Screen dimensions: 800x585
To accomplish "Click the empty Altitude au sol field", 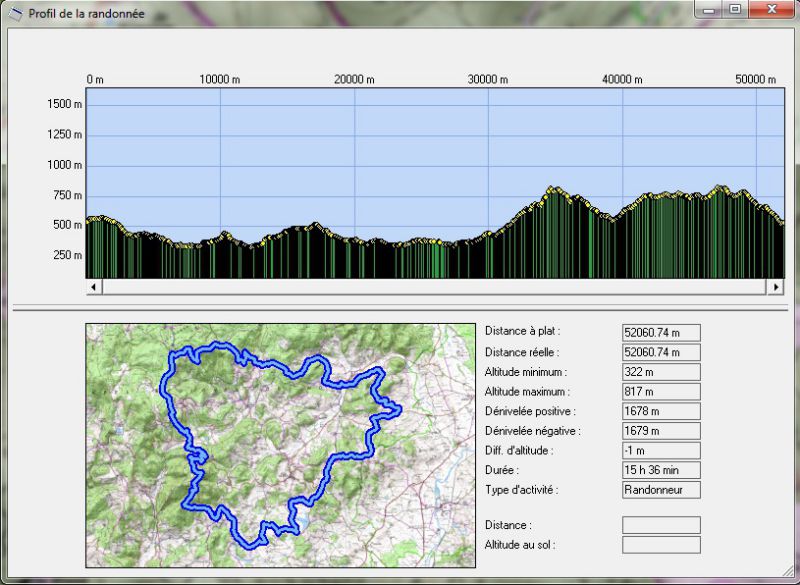I will click(x=661, y=545).
